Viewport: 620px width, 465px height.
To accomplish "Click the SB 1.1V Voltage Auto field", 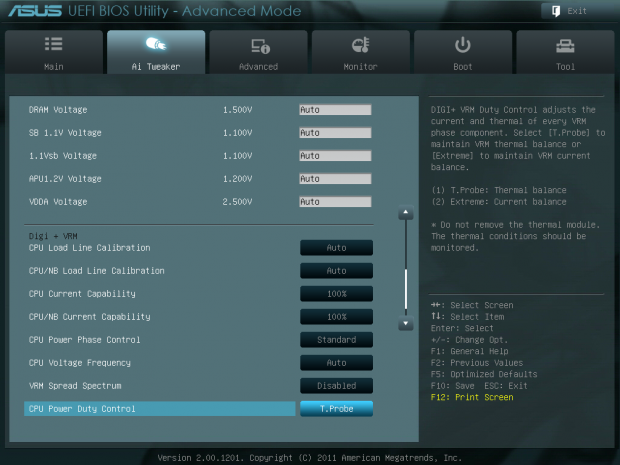I will pos(335,132).
